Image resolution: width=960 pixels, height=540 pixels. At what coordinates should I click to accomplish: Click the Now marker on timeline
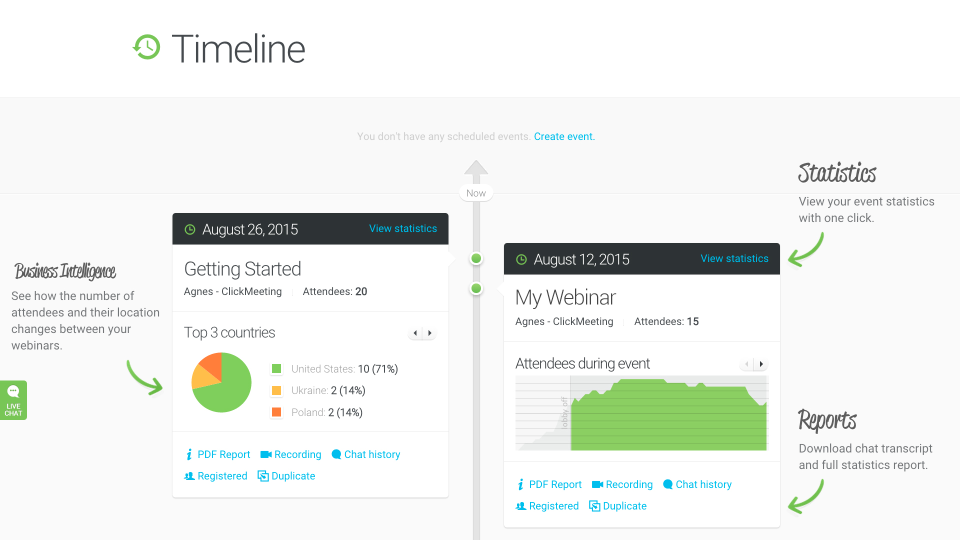(x=476, y=193)
